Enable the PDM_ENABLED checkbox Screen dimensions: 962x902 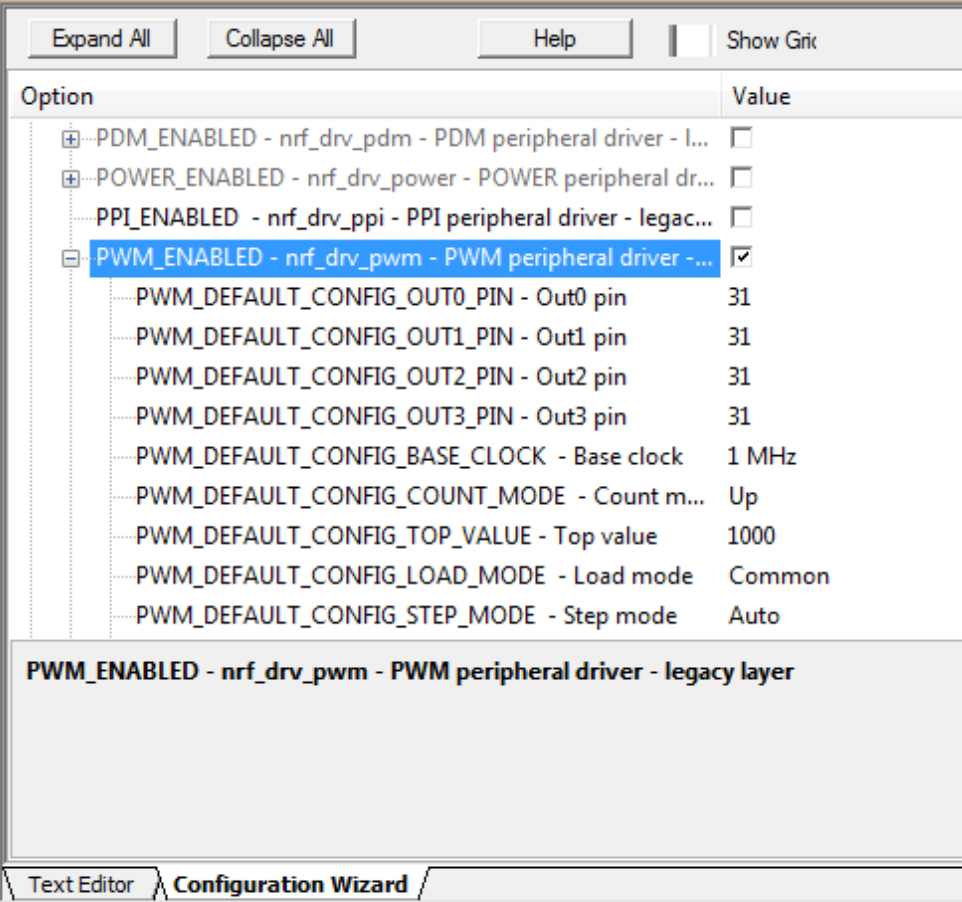pyautogui.click(x=741, y=138)
